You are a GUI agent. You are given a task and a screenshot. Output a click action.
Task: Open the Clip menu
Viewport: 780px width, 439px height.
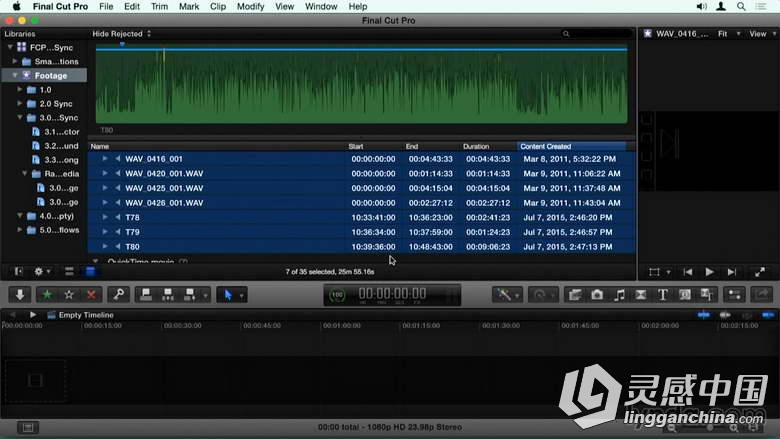point(218,6)
